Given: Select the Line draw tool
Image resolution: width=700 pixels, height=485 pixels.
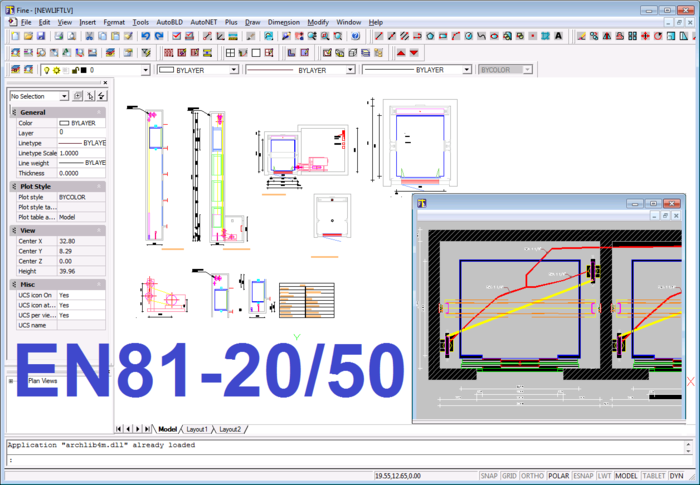Looking at the screenshot, I should click(x=379, y=36).
